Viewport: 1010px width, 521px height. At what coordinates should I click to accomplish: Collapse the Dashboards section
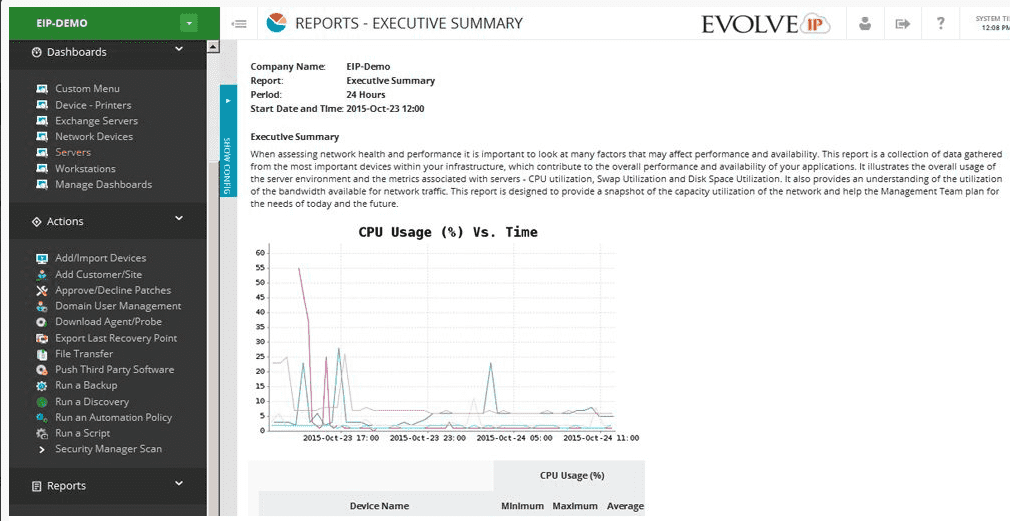(x=179, y=49)
